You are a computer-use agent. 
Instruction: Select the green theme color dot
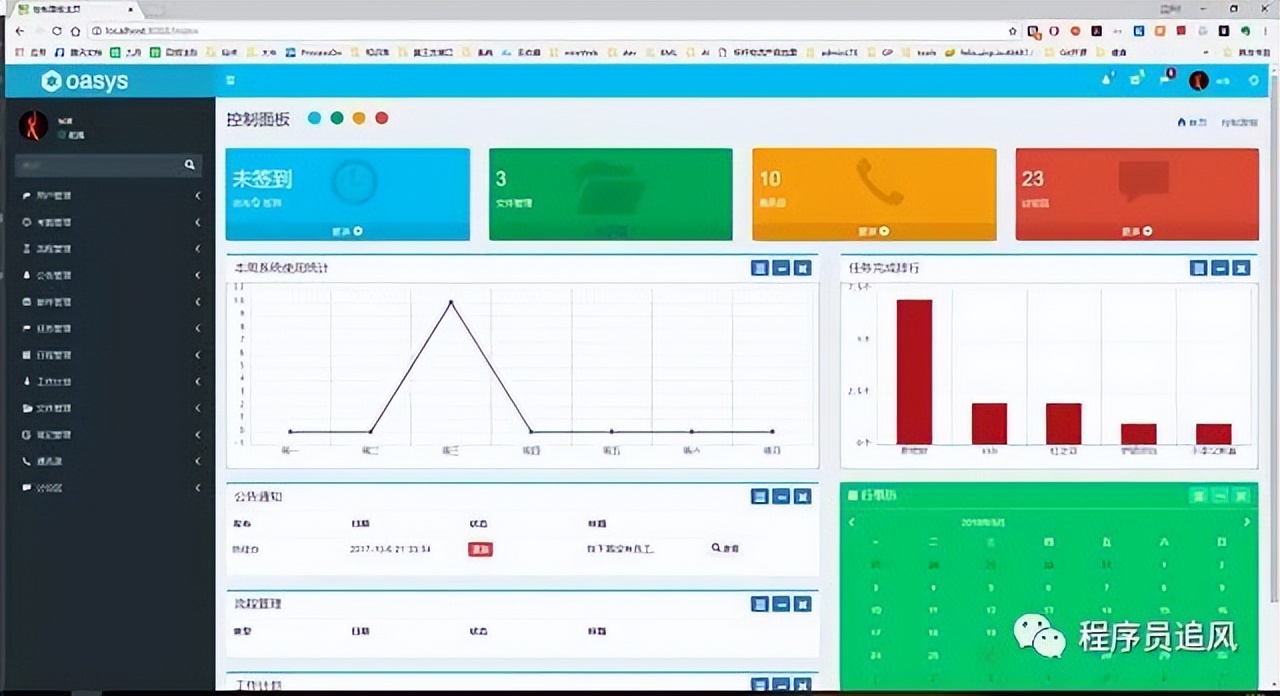[x=337, y=118]
